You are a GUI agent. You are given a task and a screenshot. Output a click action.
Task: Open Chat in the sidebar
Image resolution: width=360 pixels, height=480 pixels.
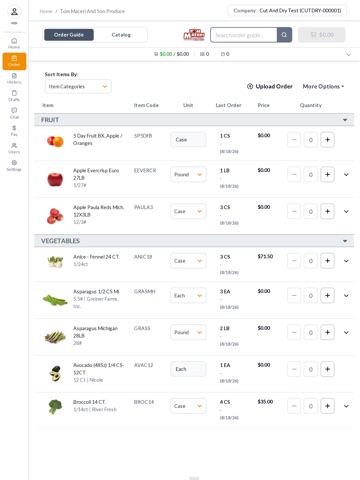(x=14, y=113)
